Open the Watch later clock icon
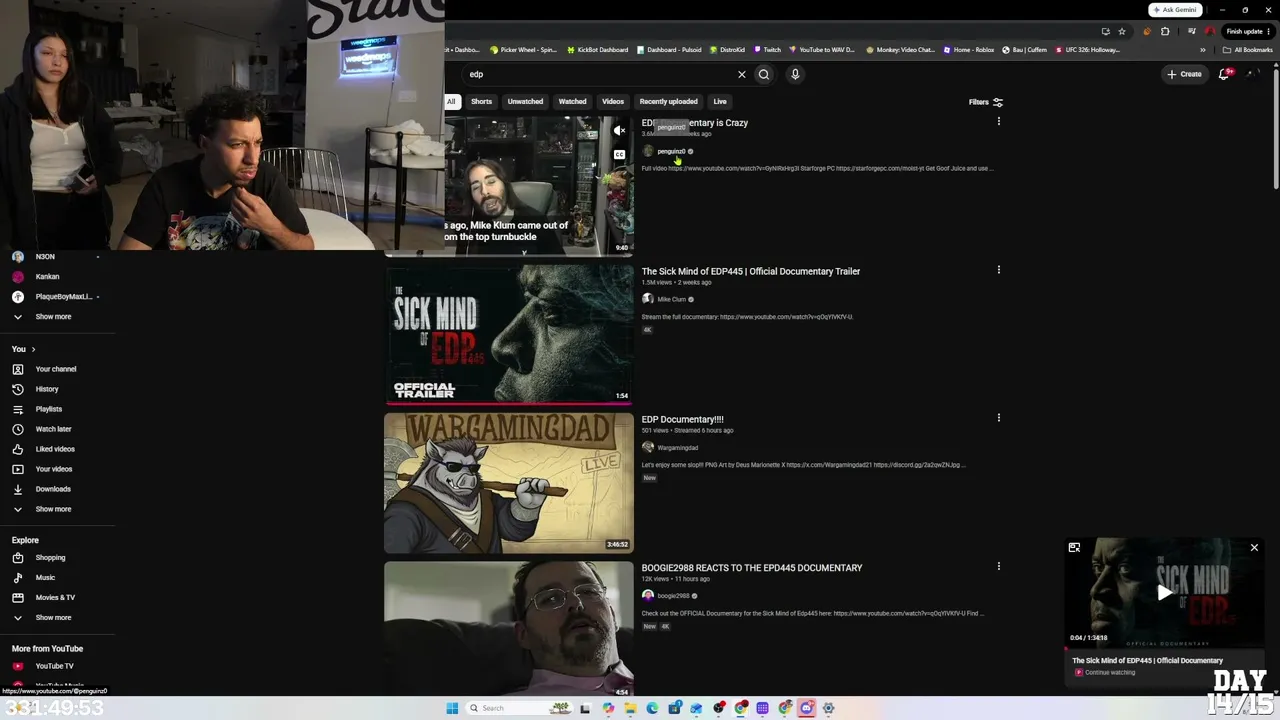The image size is (1280, 720). (x=17, y=429)
